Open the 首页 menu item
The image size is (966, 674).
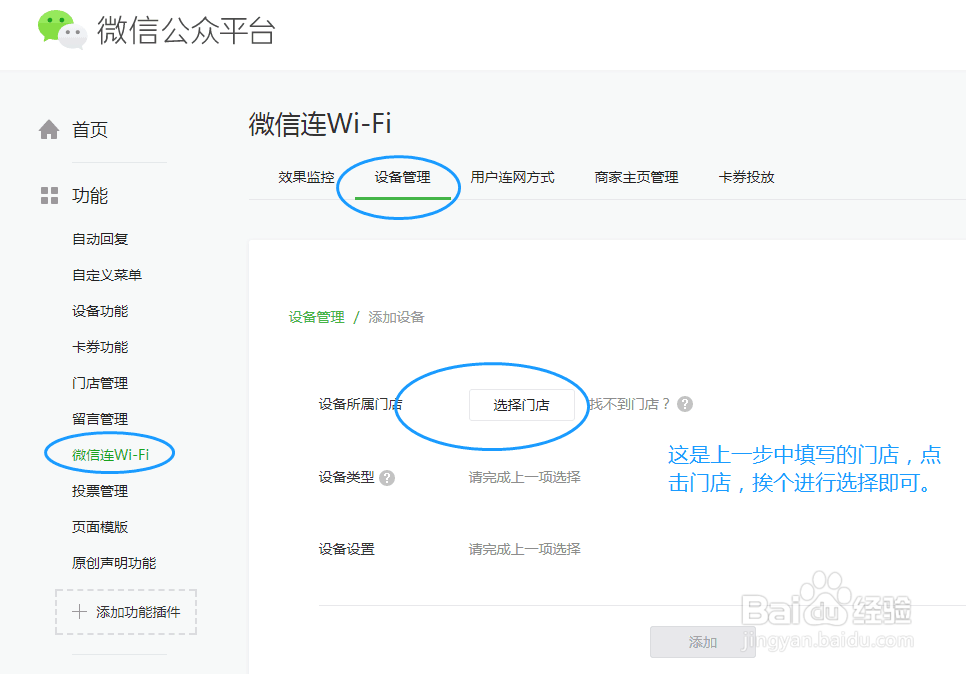tap(90, 129)
